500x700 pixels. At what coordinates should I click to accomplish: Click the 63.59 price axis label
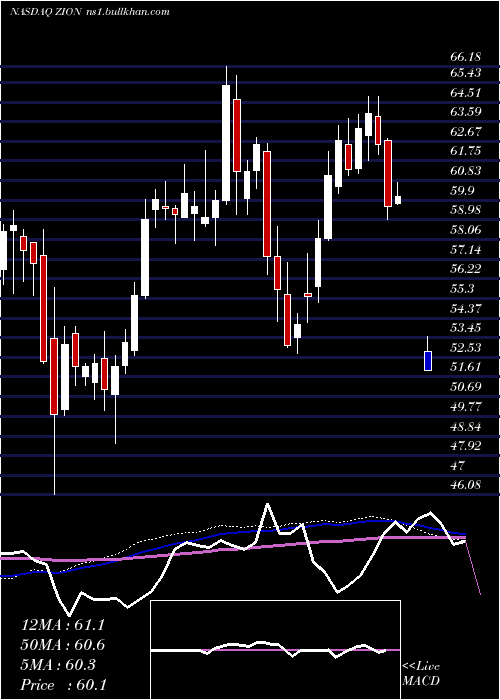pos(465,112)
